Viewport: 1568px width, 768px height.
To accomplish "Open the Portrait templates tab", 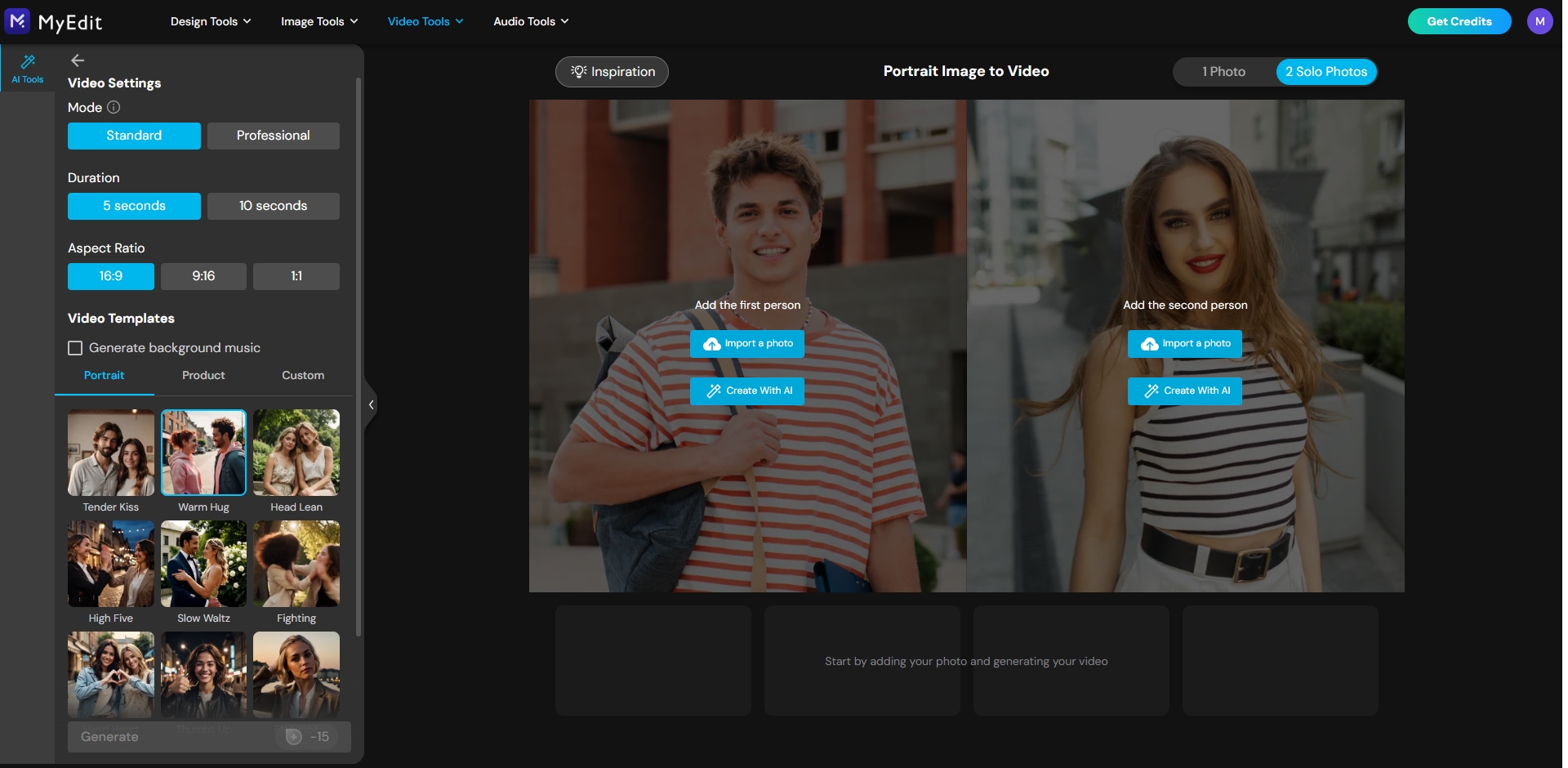I will [x=105, y=376].
